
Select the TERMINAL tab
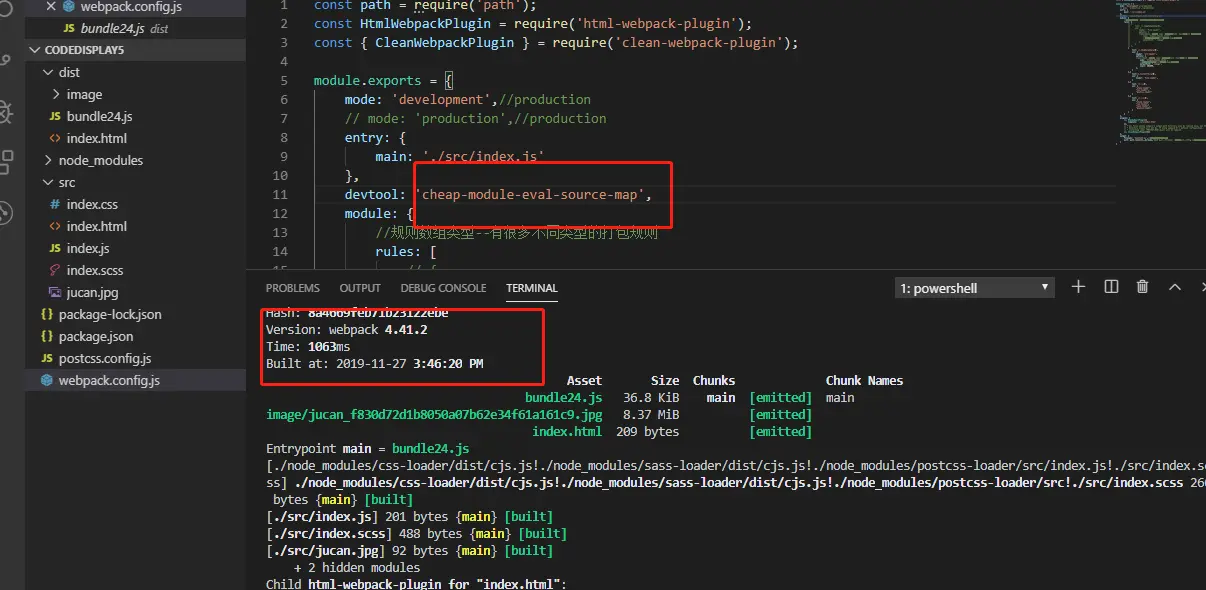[x=532, y=288]
